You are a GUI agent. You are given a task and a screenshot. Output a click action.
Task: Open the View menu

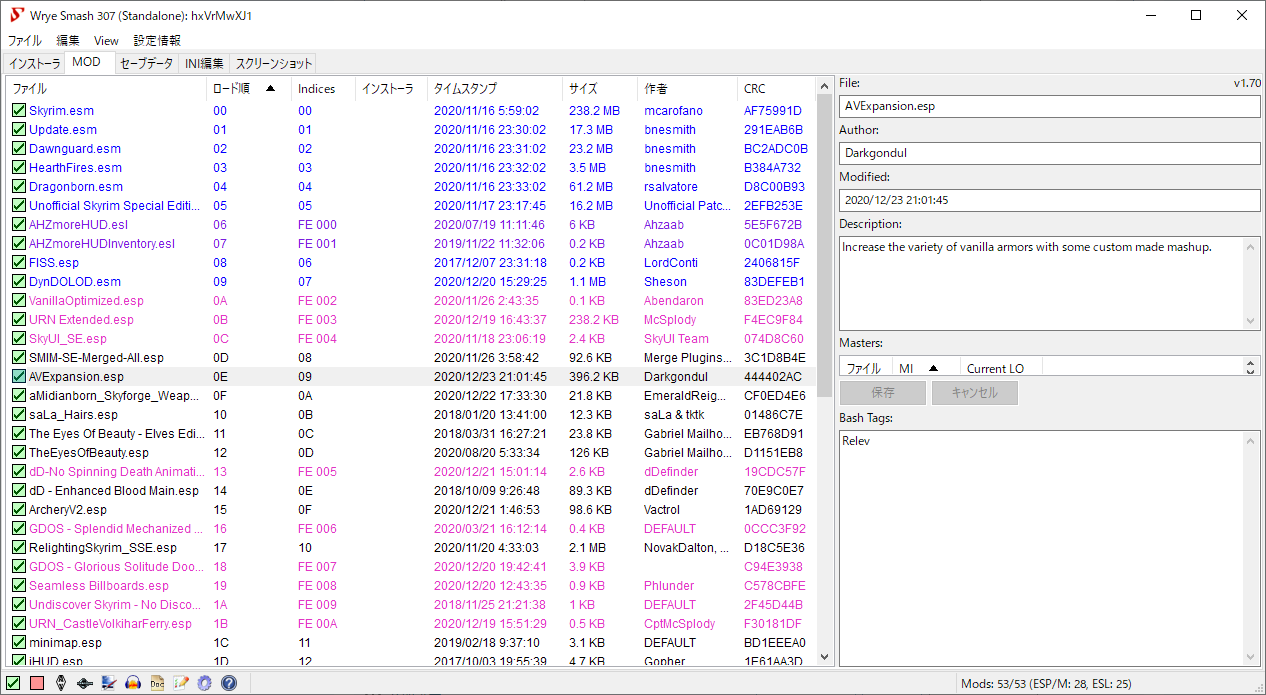click(x=106, y=41)
